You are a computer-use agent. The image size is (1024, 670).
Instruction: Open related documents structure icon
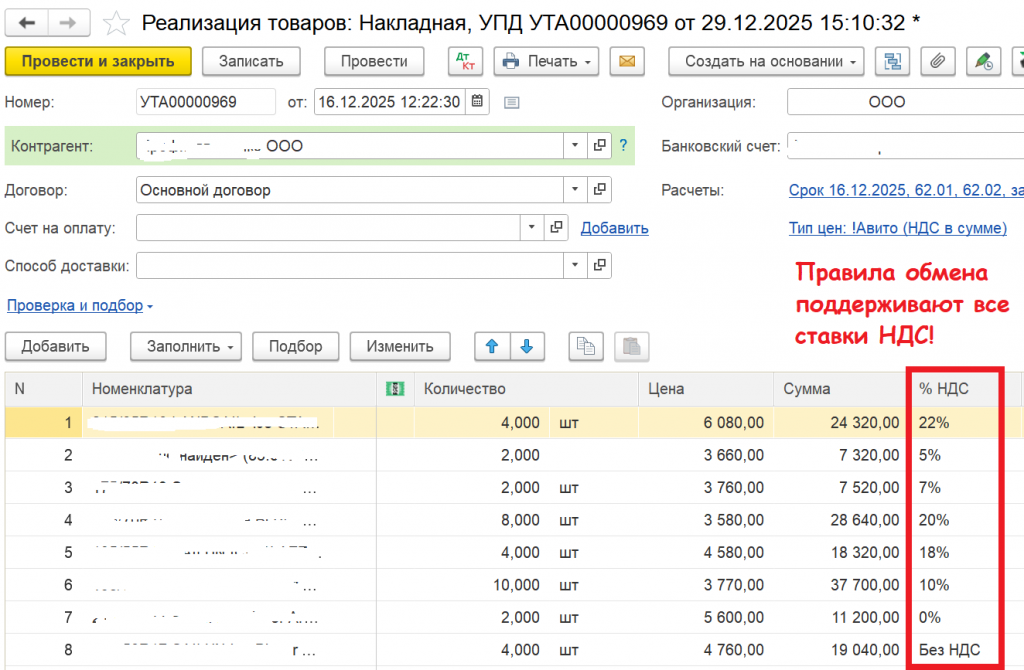click(892, 61)
